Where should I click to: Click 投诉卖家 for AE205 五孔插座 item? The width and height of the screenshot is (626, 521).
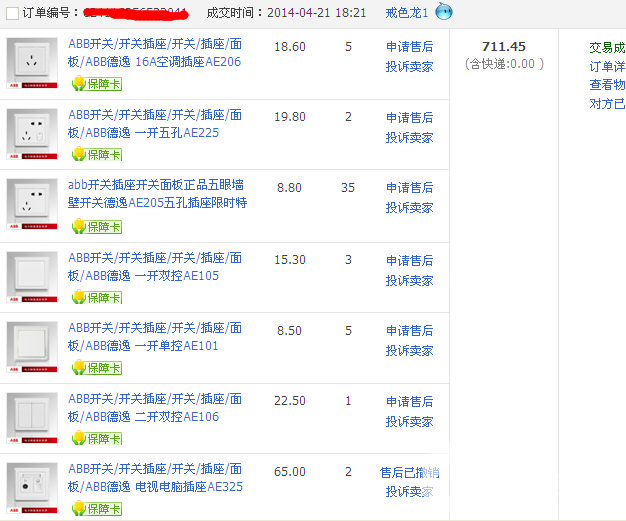point(409,208)
